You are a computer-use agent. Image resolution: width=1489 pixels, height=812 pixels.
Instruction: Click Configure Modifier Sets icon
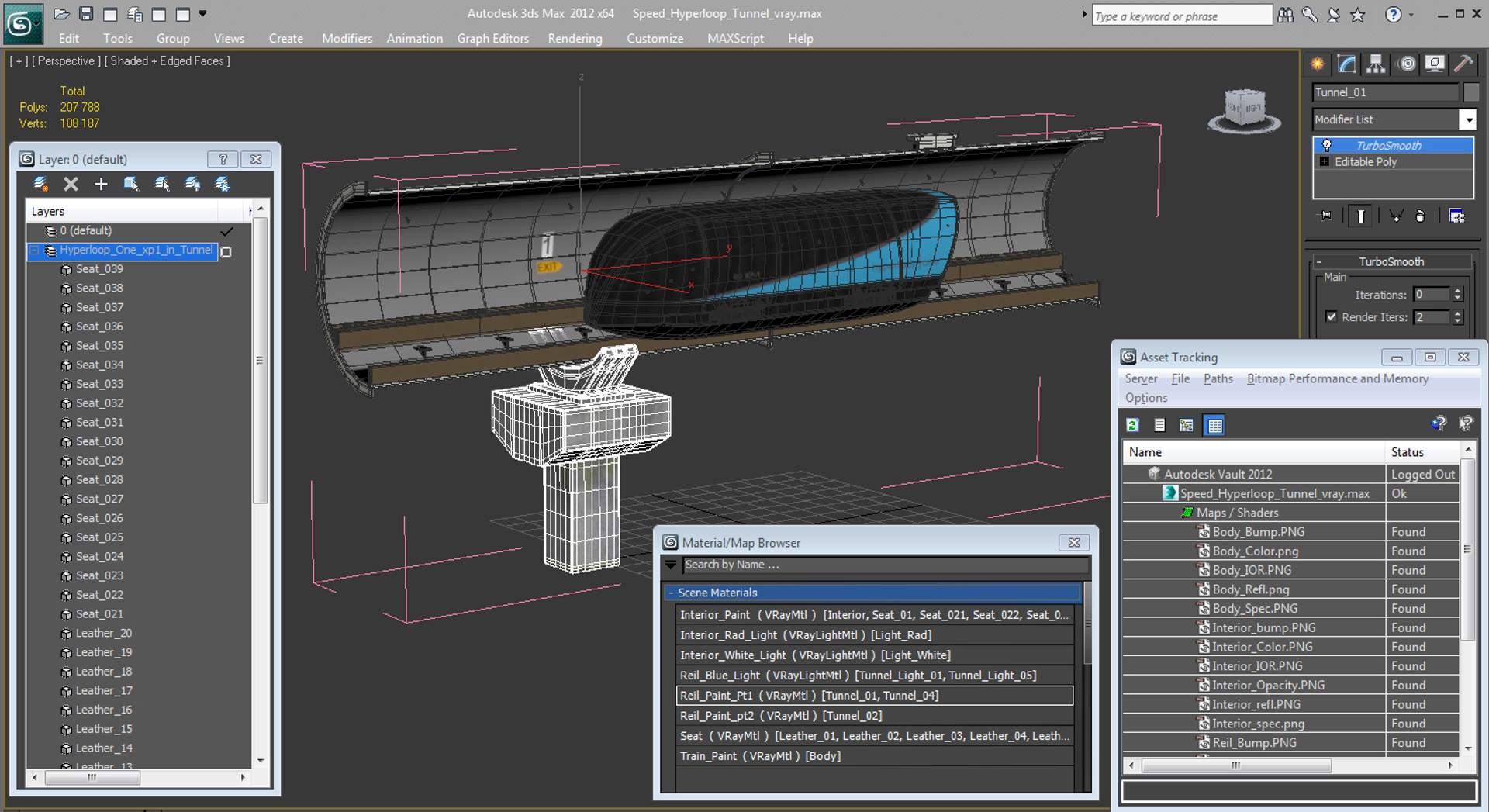point(1456,216)
